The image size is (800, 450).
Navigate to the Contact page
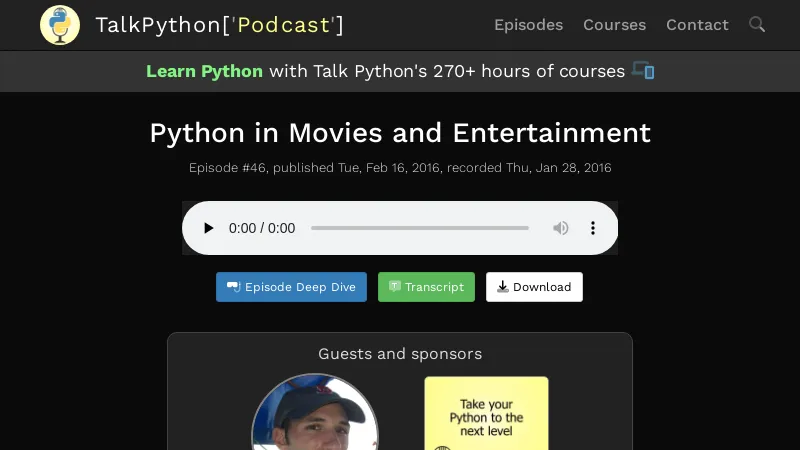pyautogui.click(x=697, y=25)
